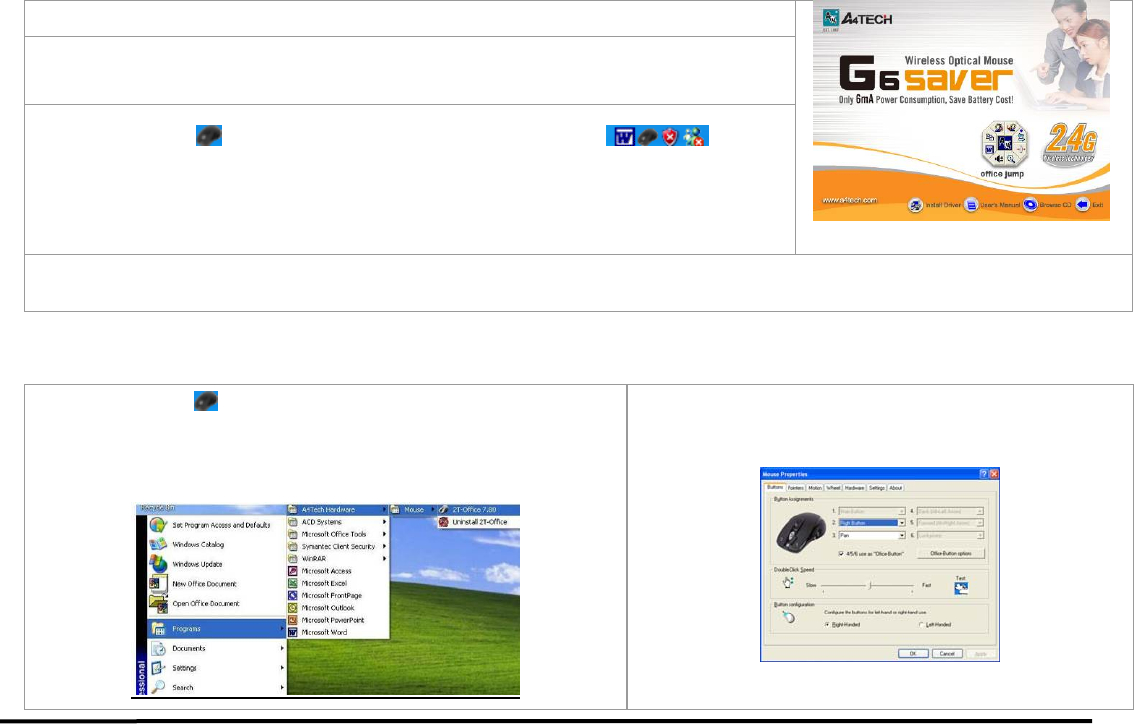Image resolution: width=1134 pixels, height=724 pixels.
Task: Switch to the Hardware tab
Action: (x=854, y=487)
